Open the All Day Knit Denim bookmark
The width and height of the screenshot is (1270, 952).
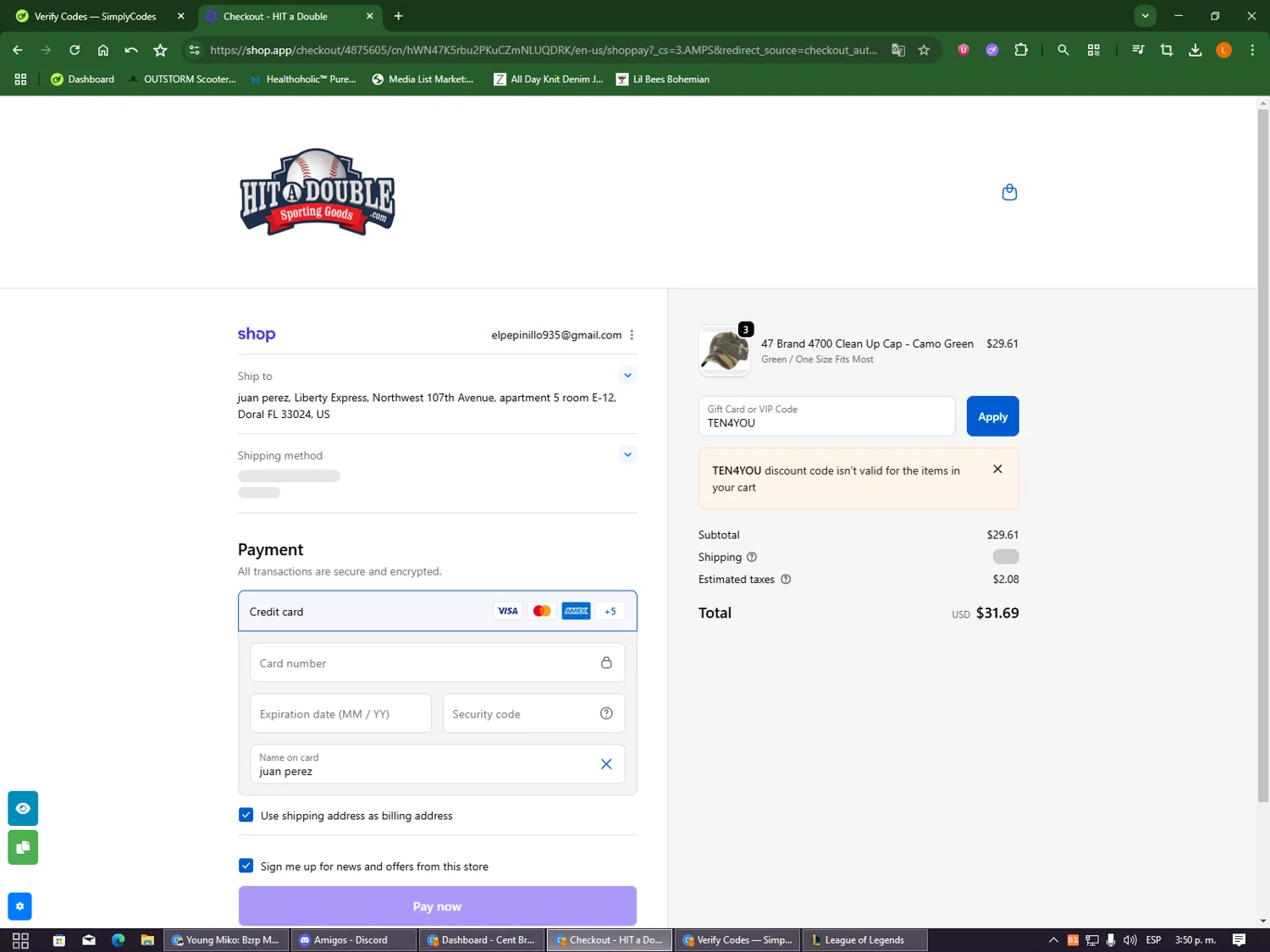549,79
